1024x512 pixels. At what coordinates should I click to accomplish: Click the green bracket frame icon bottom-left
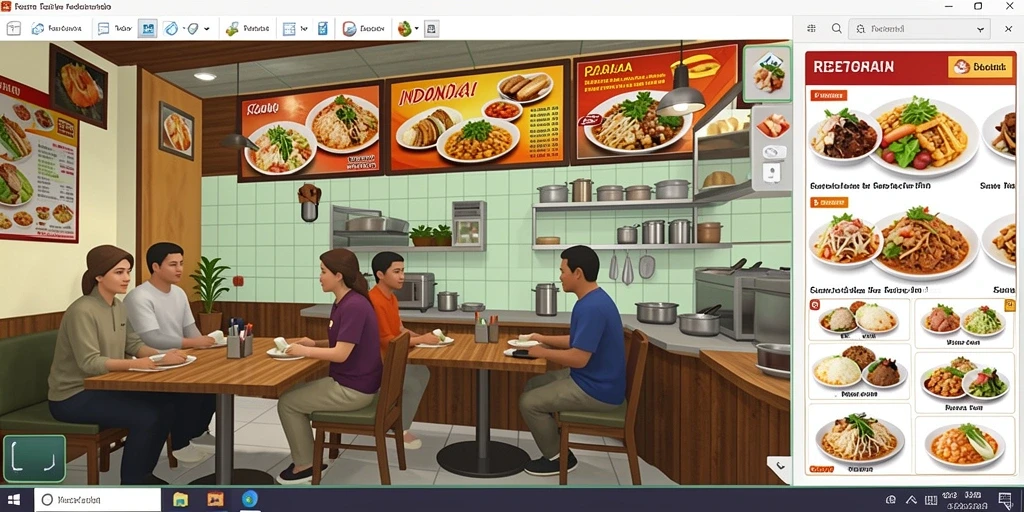coord(35,459)
